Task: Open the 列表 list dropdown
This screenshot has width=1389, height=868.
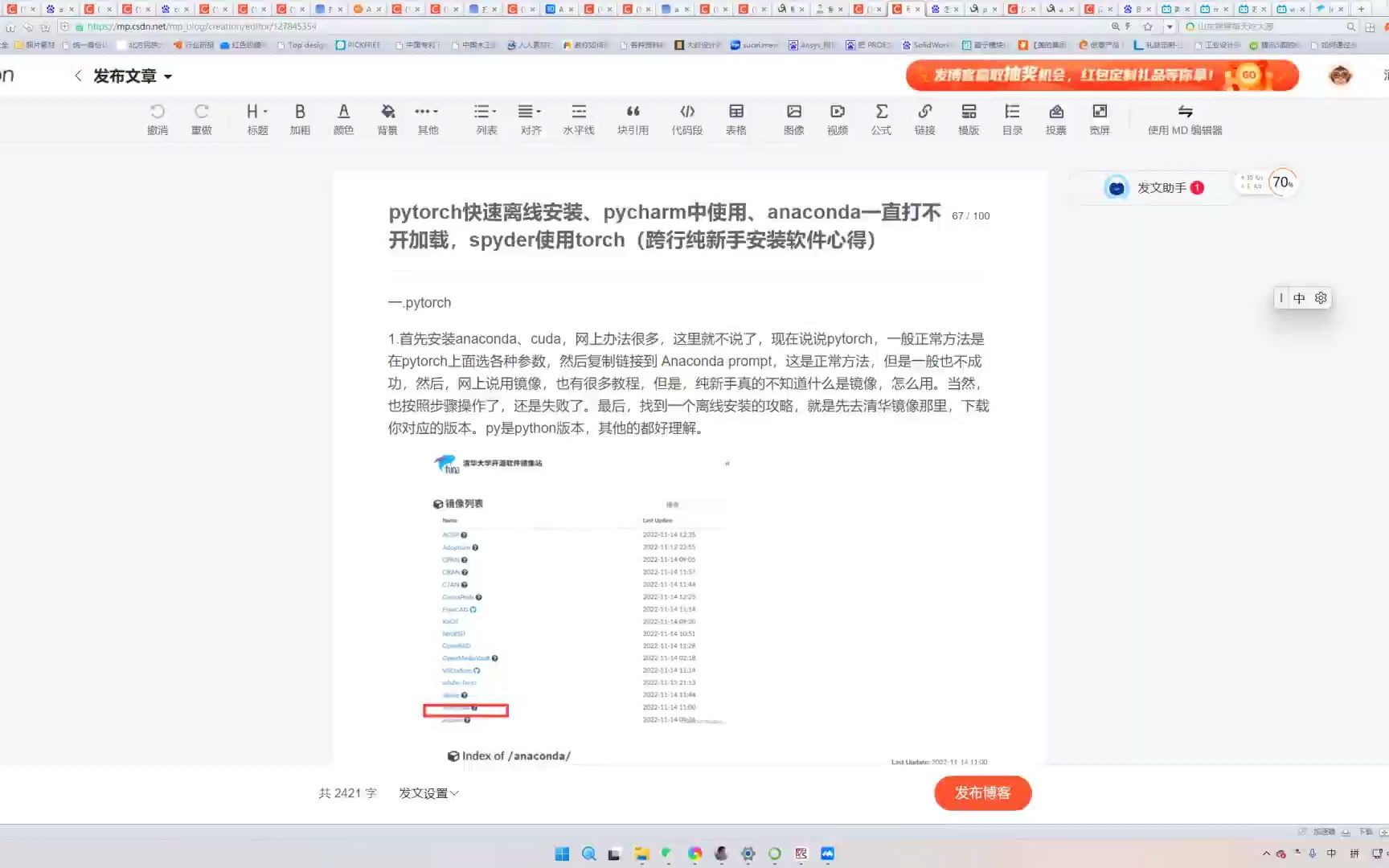Action: point(486,119)
